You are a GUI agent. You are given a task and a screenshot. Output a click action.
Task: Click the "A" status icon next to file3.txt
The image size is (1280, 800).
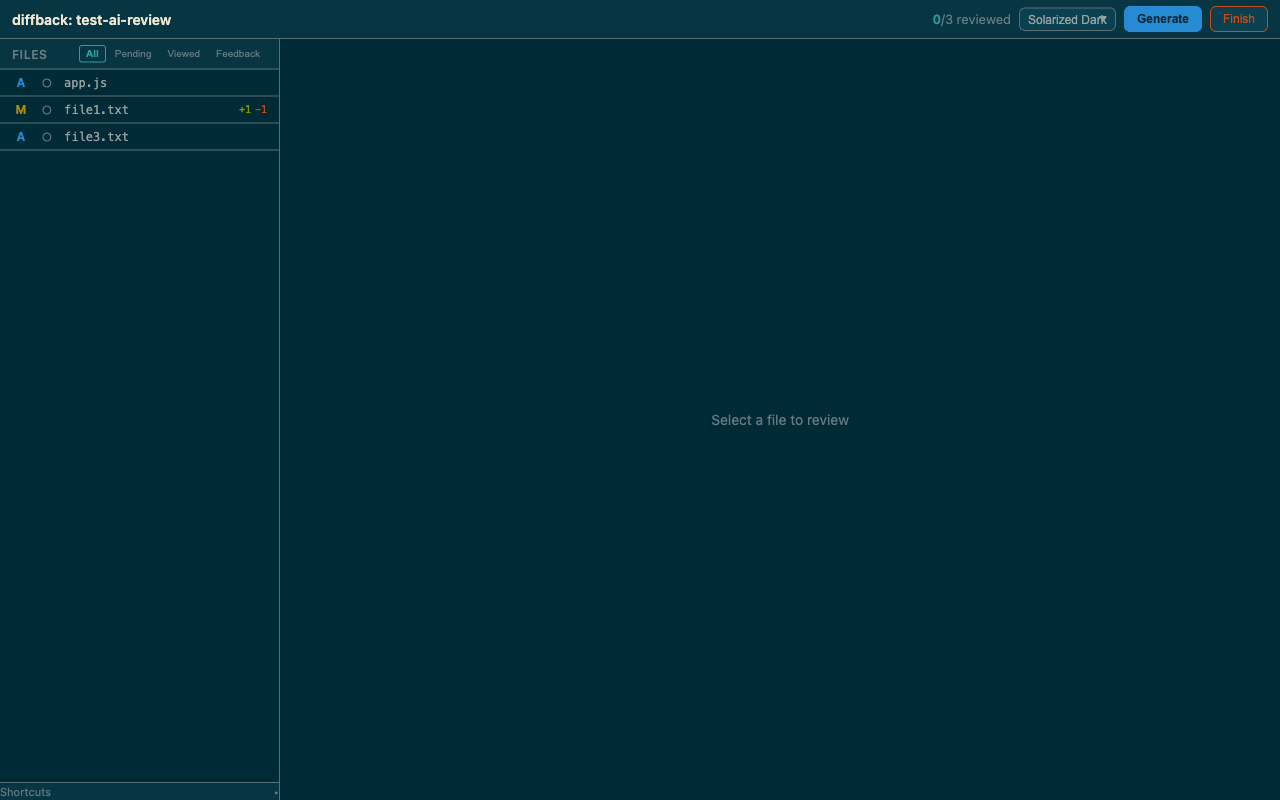point(20,136)
